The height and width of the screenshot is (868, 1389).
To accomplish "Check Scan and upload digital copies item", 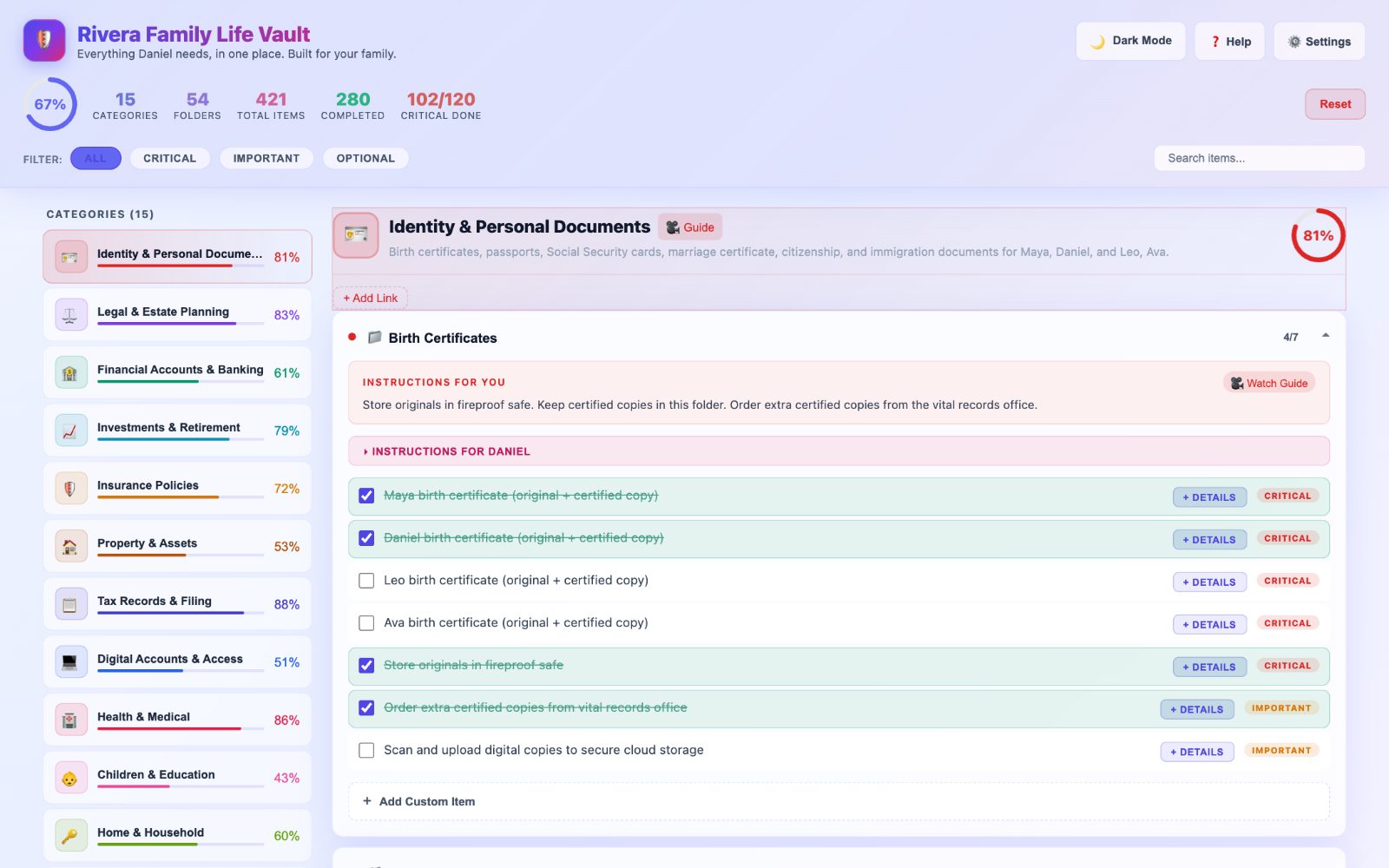I will coord(366,750).
